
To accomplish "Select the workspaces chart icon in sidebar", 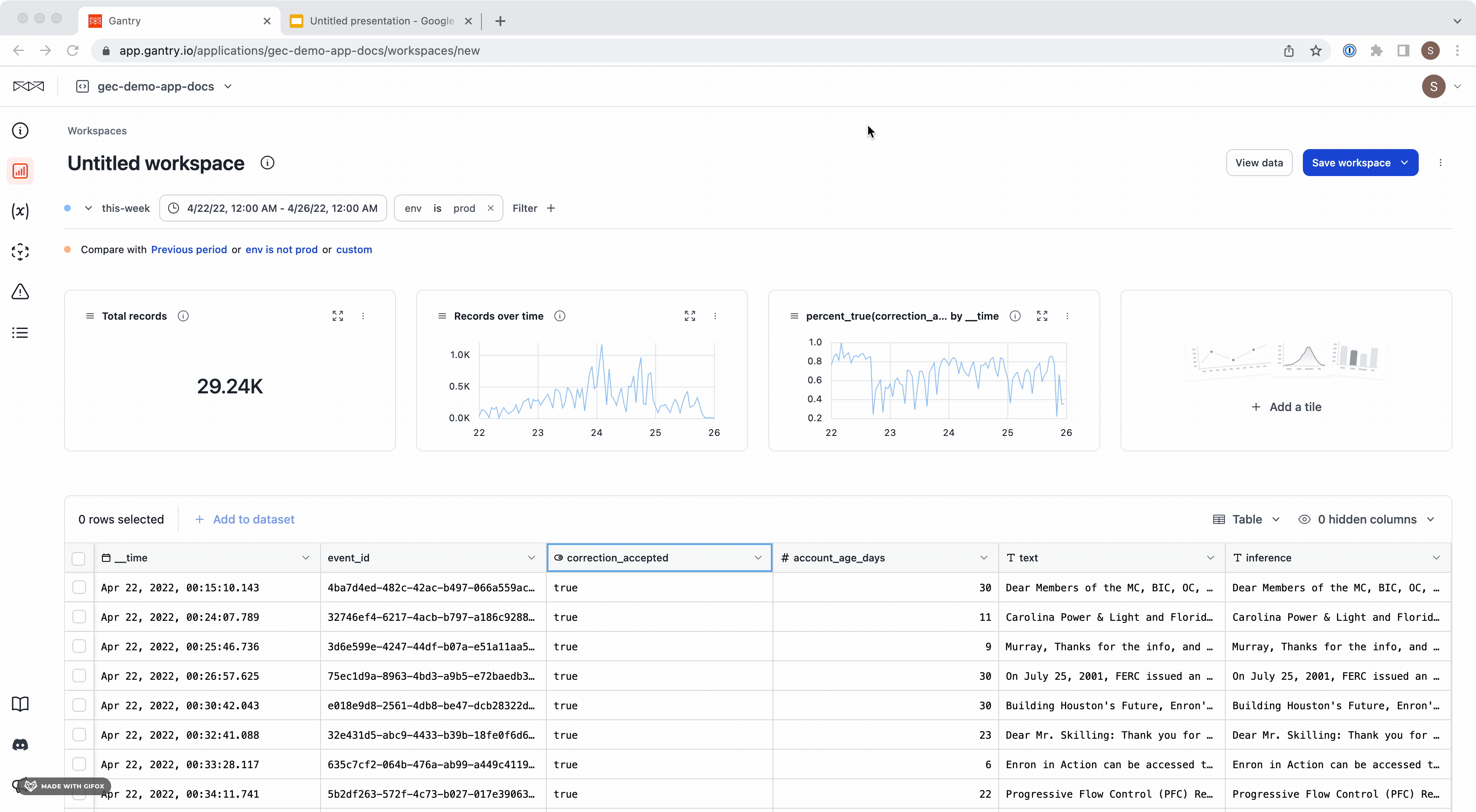I will click(x=20, y=171).
